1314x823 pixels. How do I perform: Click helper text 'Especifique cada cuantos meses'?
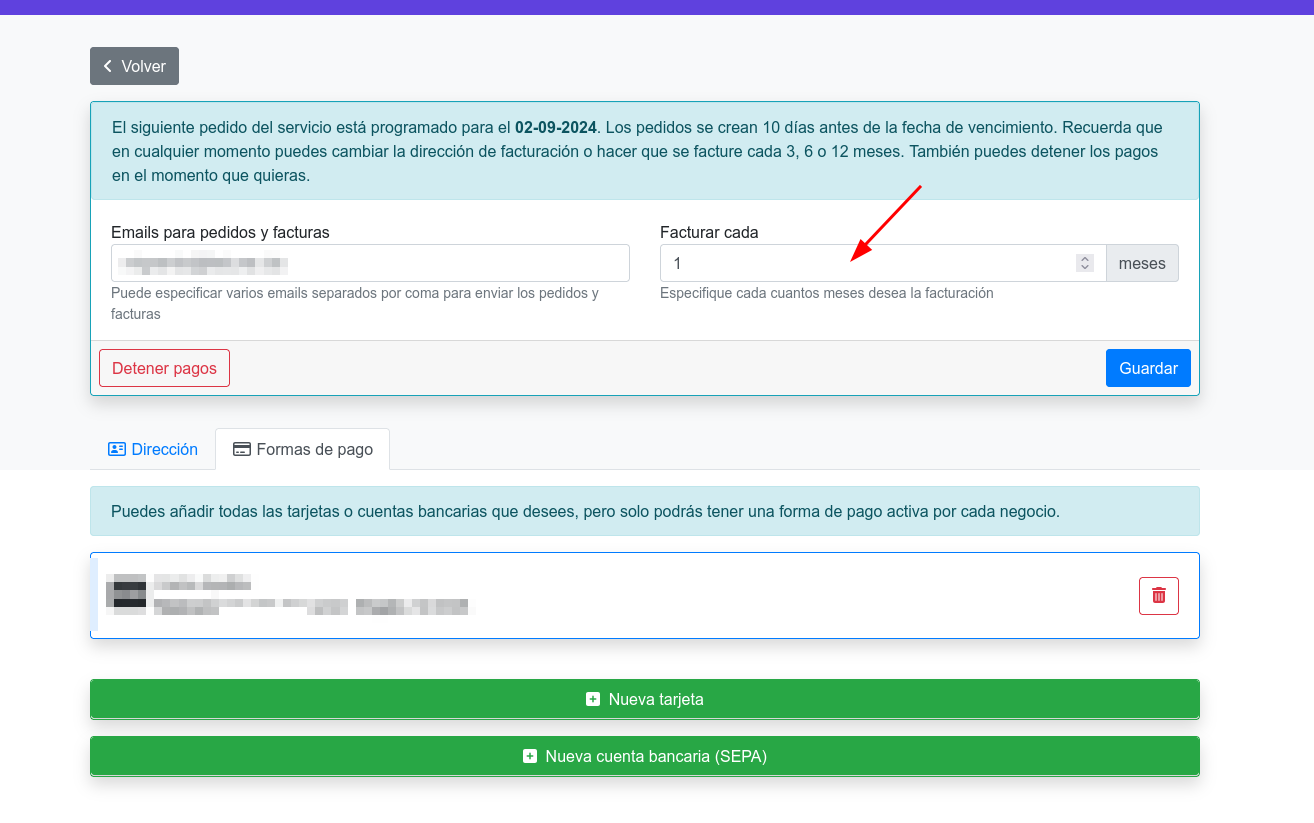(827, 293)
